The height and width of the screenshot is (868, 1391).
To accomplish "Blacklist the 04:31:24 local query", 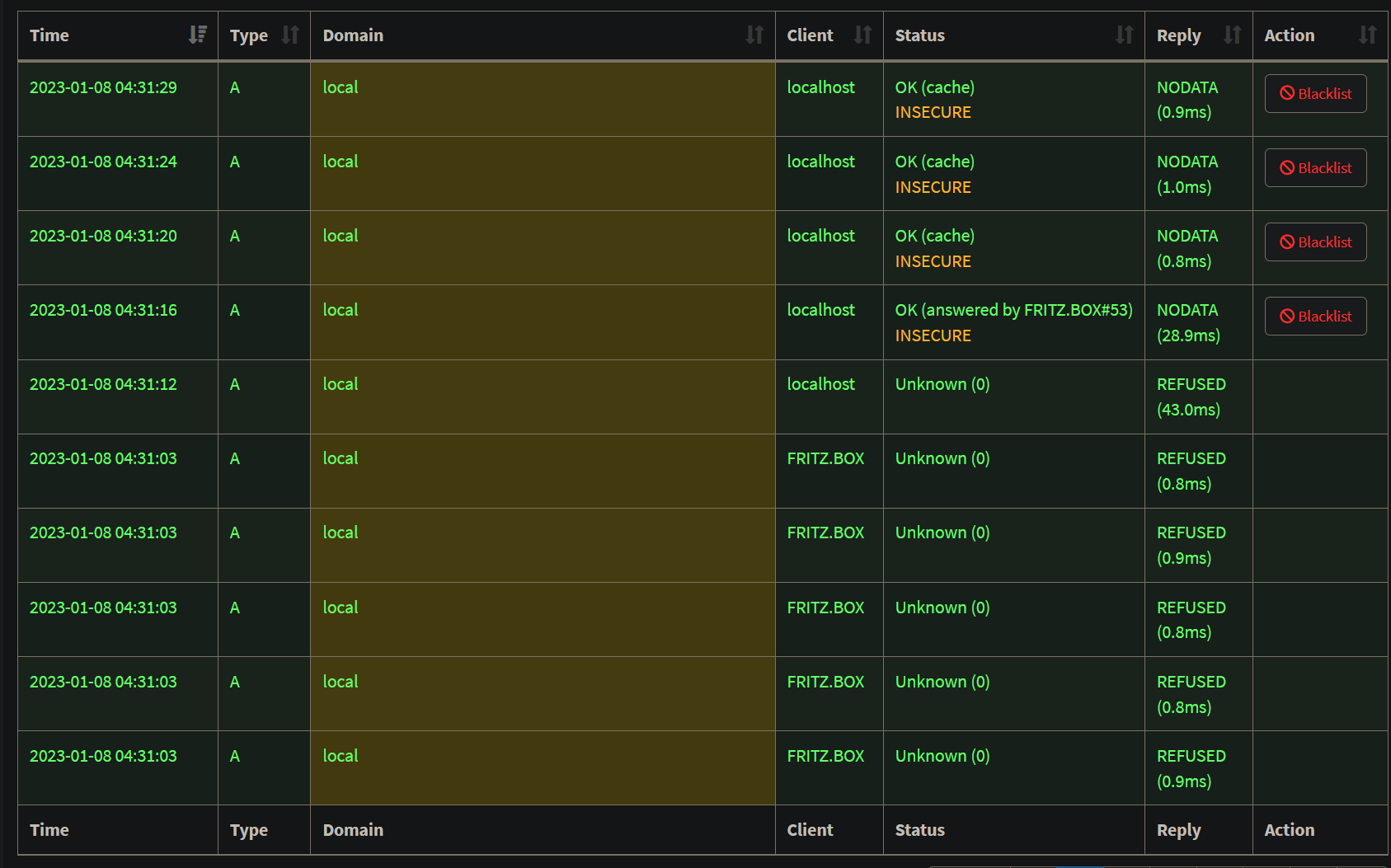I will 1315,168.
